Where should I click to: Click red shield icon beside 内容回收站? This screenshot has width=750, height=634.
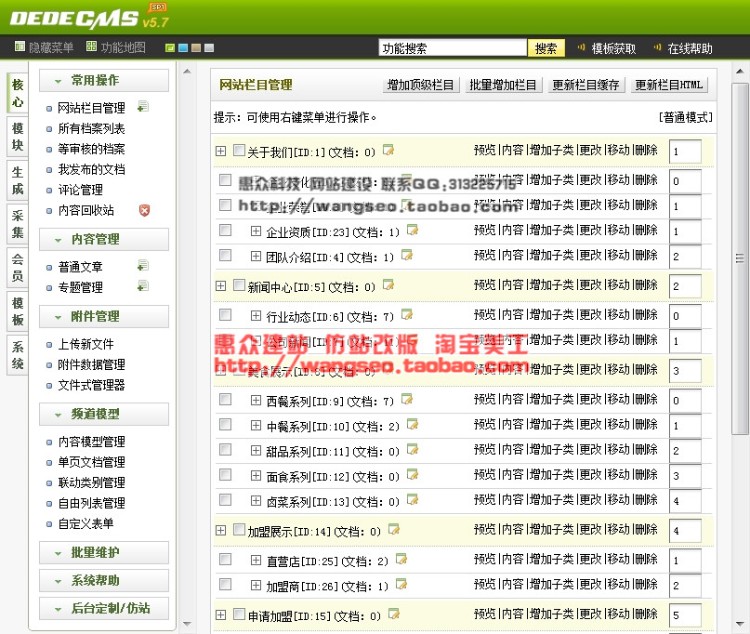[x=144, y=210]
